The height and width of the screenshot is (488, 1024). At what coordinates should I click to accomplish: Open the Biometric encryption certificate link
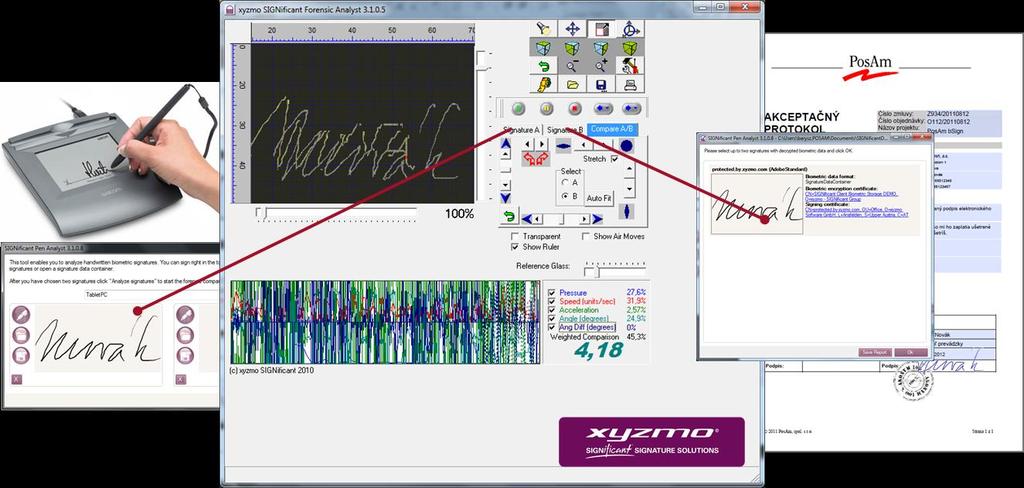pos(852,196)
